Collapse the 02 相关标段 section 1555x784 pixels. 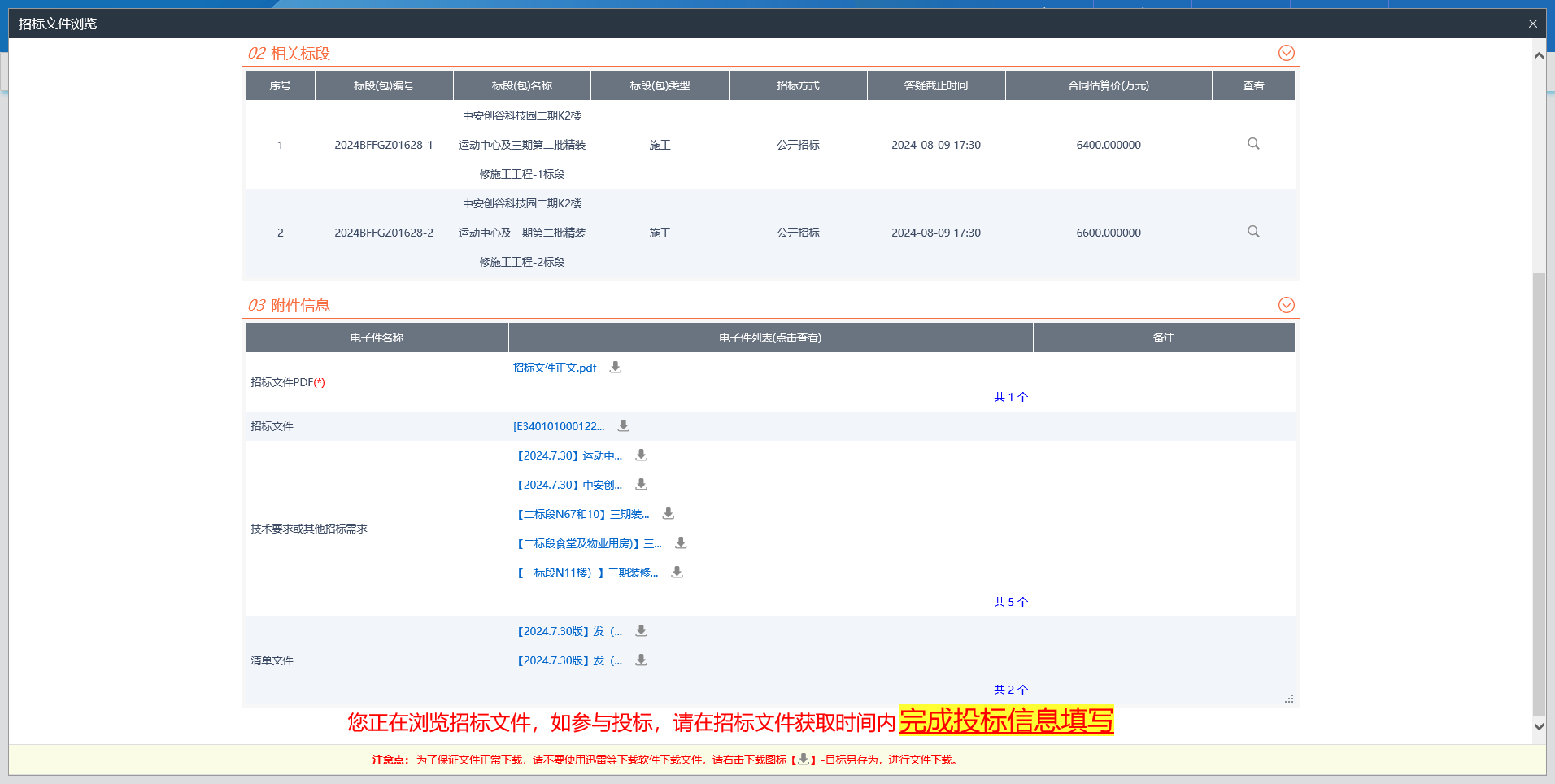click(1286, 53)
